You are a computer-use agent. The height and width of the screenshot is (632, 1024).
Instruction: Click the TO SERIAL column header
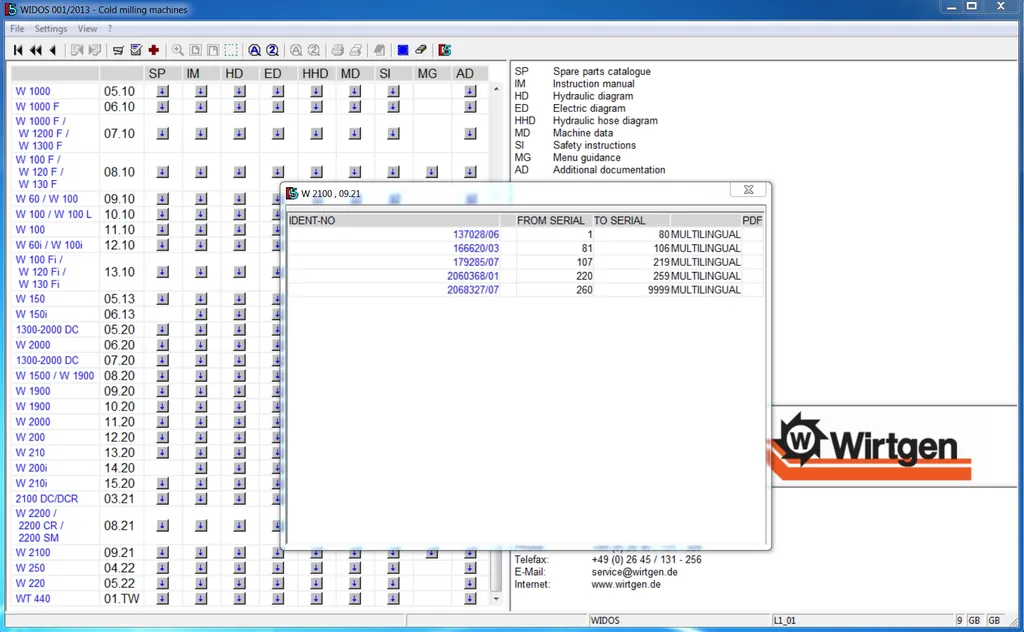631,221
